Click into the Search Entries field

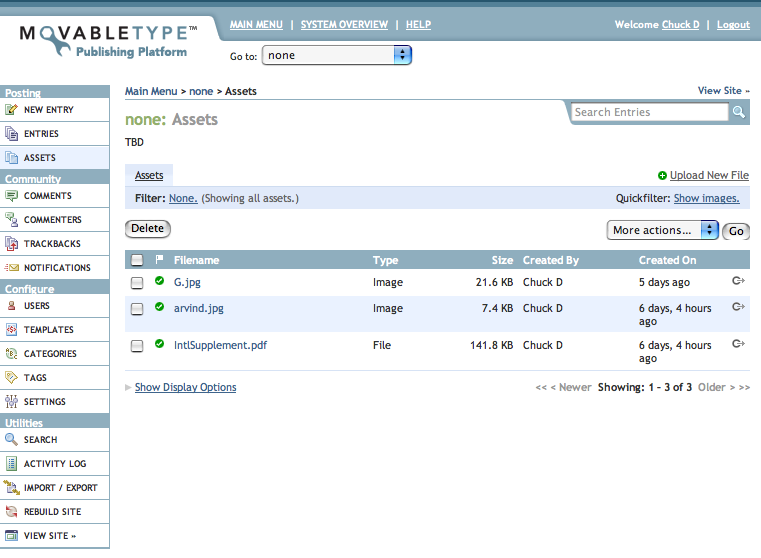(649, 112)
